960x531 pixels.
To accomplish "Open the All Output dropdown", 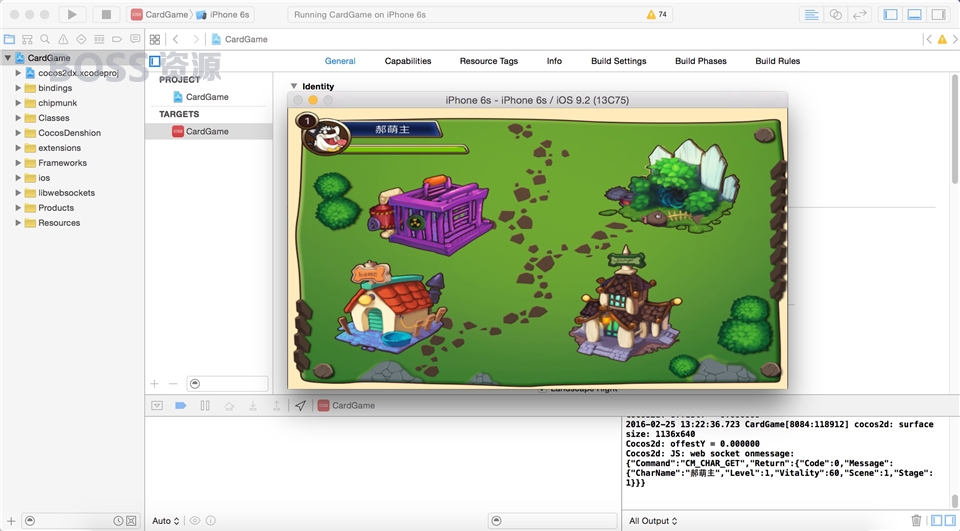I will click(653, 521).
